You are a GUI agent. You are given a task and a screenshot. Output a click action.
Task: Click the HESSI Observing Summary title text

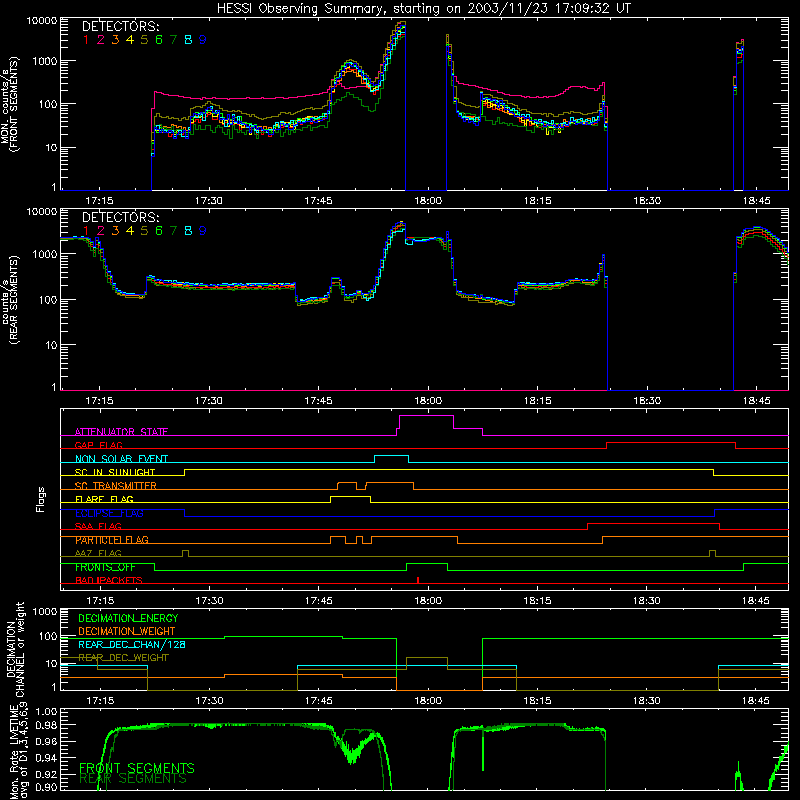tap(423, 9)
